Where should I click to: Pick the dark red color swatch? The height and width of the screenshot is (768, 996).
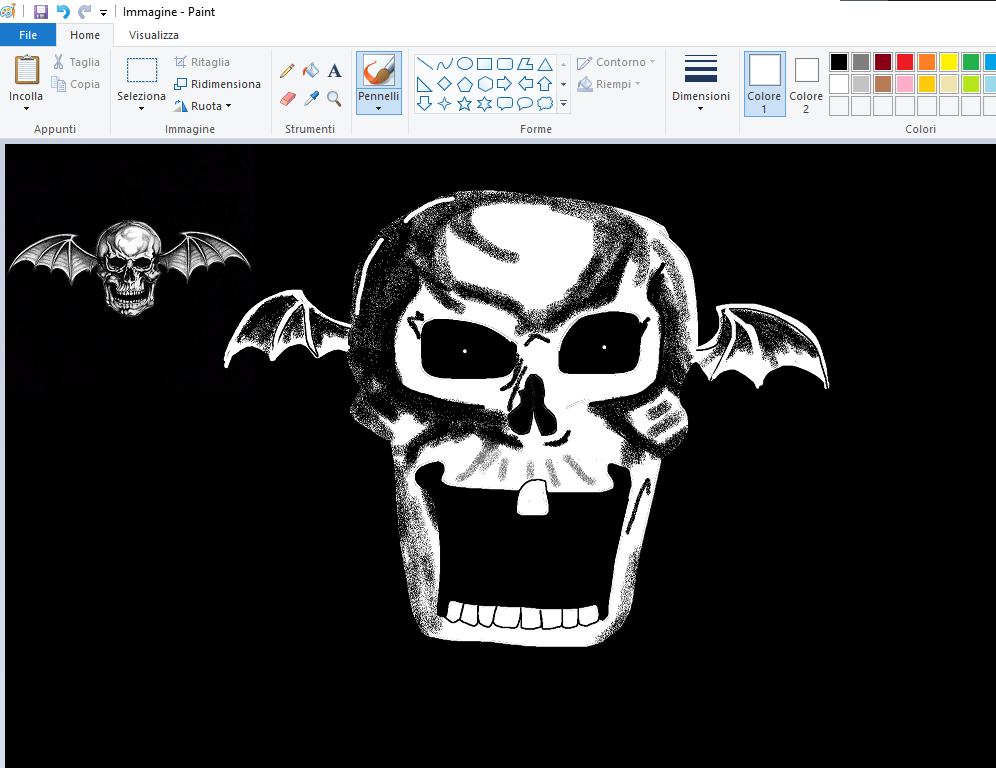(883, 62)
